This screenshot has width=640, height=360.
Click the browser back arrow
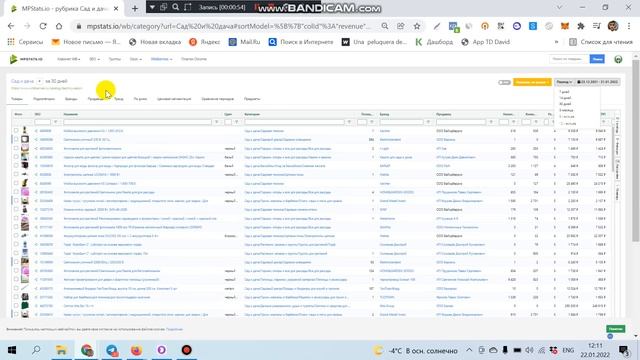11,26
